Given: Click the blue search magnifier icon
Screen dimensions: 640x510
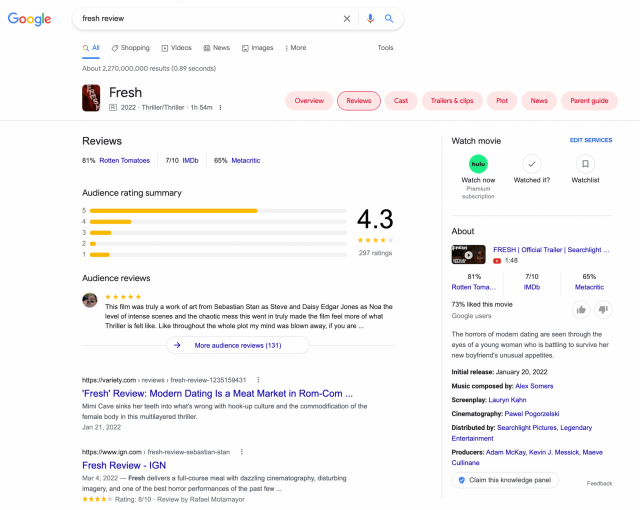Looking at the screenshot, I should point(389,18).
